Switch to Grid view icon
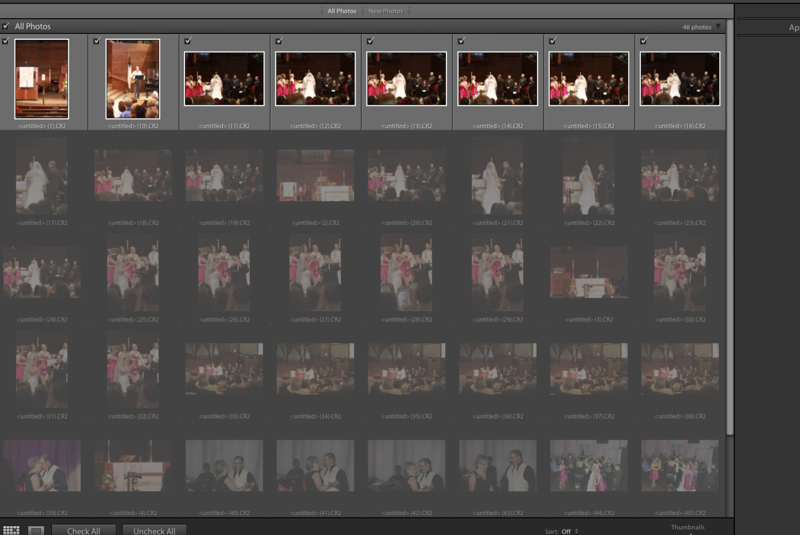This screenshot has width=800, height=535. coord(11,530)
